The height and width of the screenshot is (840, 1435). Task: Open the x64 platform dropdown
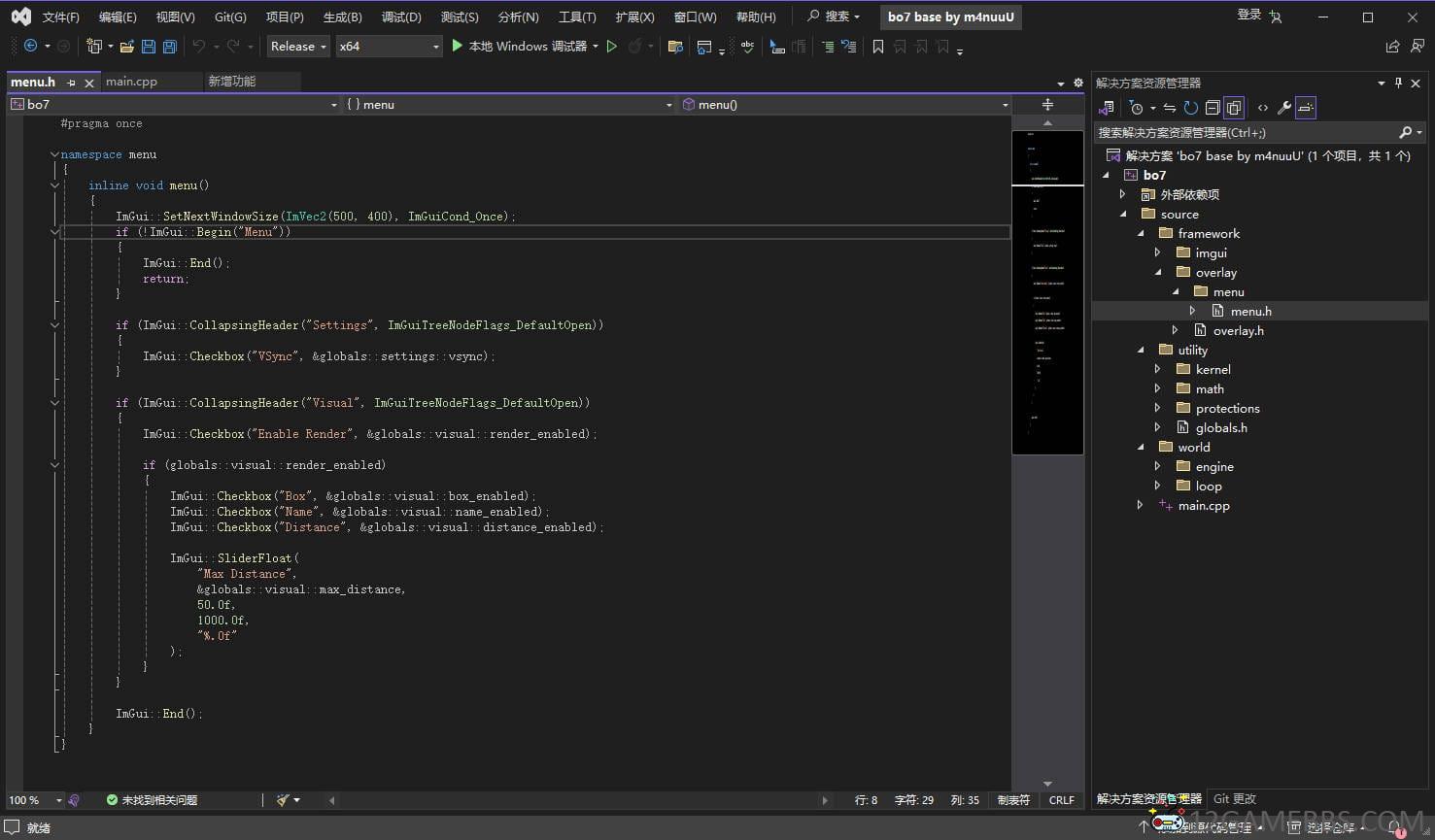point(389,47)
